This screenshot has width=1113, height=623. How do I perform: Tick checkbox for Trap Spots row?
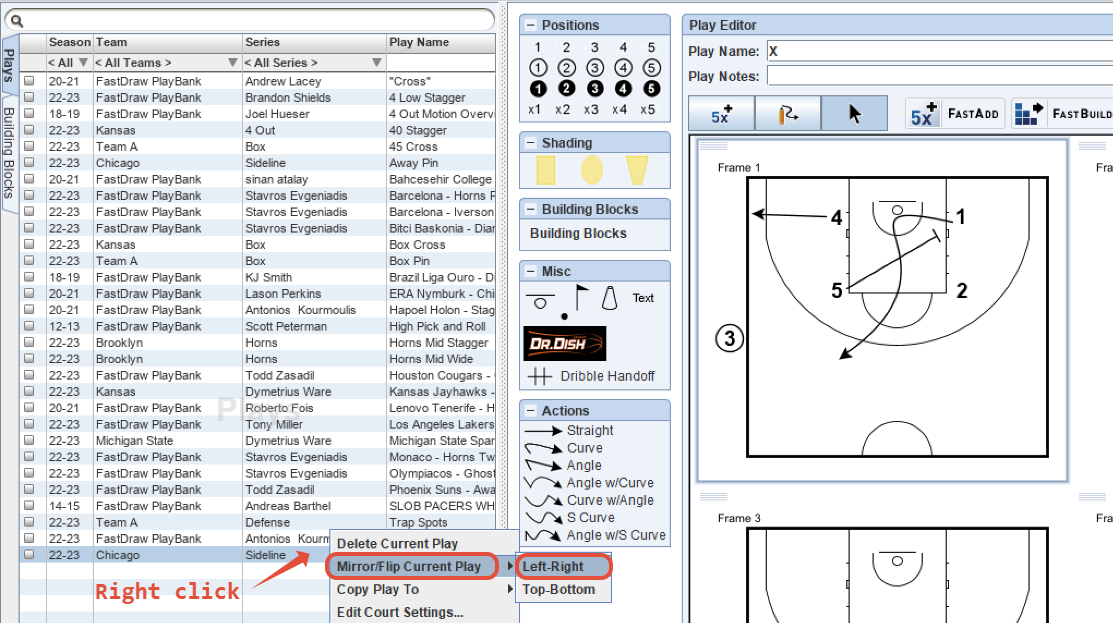tap(29, 522)
